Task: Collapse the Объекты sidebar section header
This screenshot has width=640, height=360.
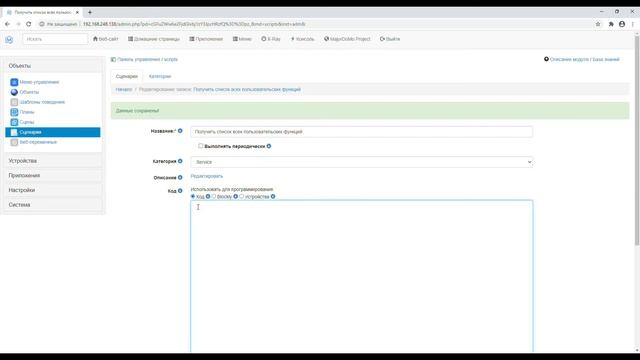Action: click(x=53, y=66)
